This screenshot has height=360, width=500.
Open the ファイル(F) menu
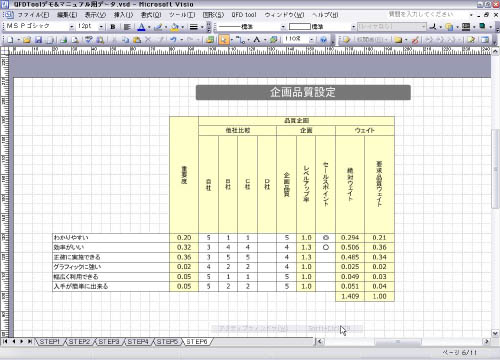point(33,15)
